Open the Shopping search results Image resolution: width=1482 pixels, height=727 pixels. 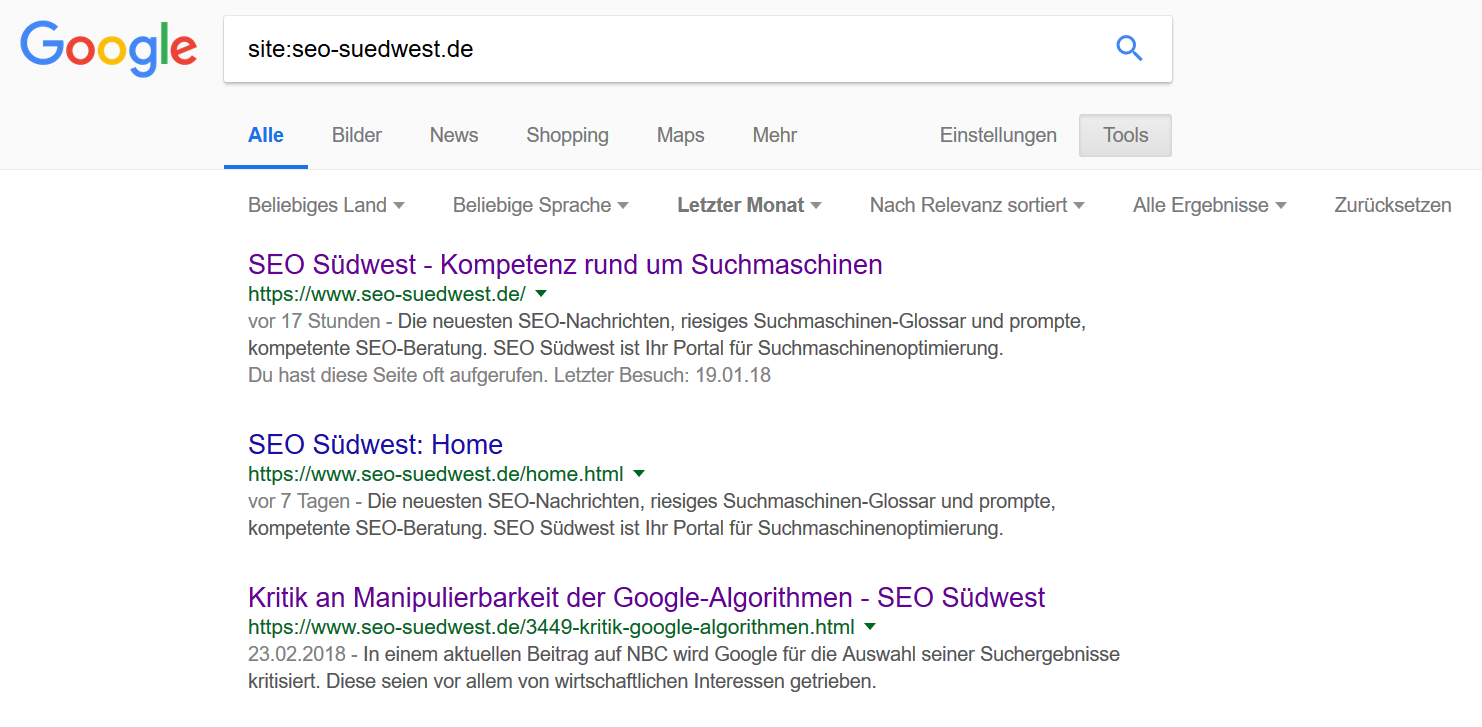tap(567, 135)
